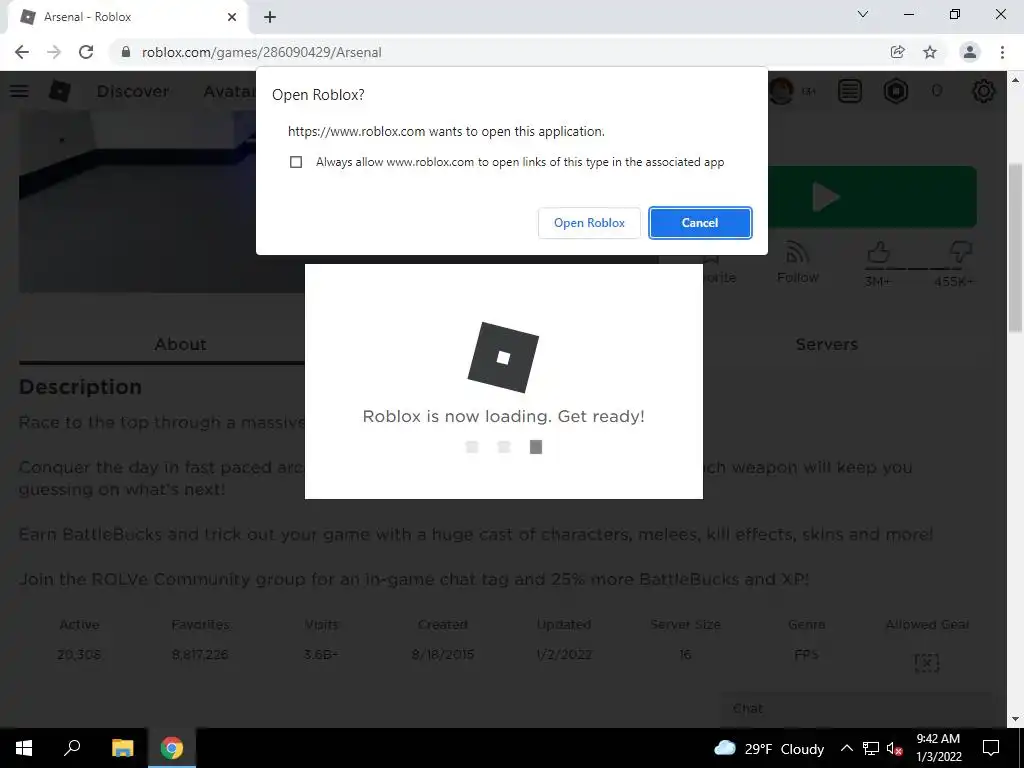Click the dislike count 455K+
The height and width of the screenshot is (768, 1024).
953,281
